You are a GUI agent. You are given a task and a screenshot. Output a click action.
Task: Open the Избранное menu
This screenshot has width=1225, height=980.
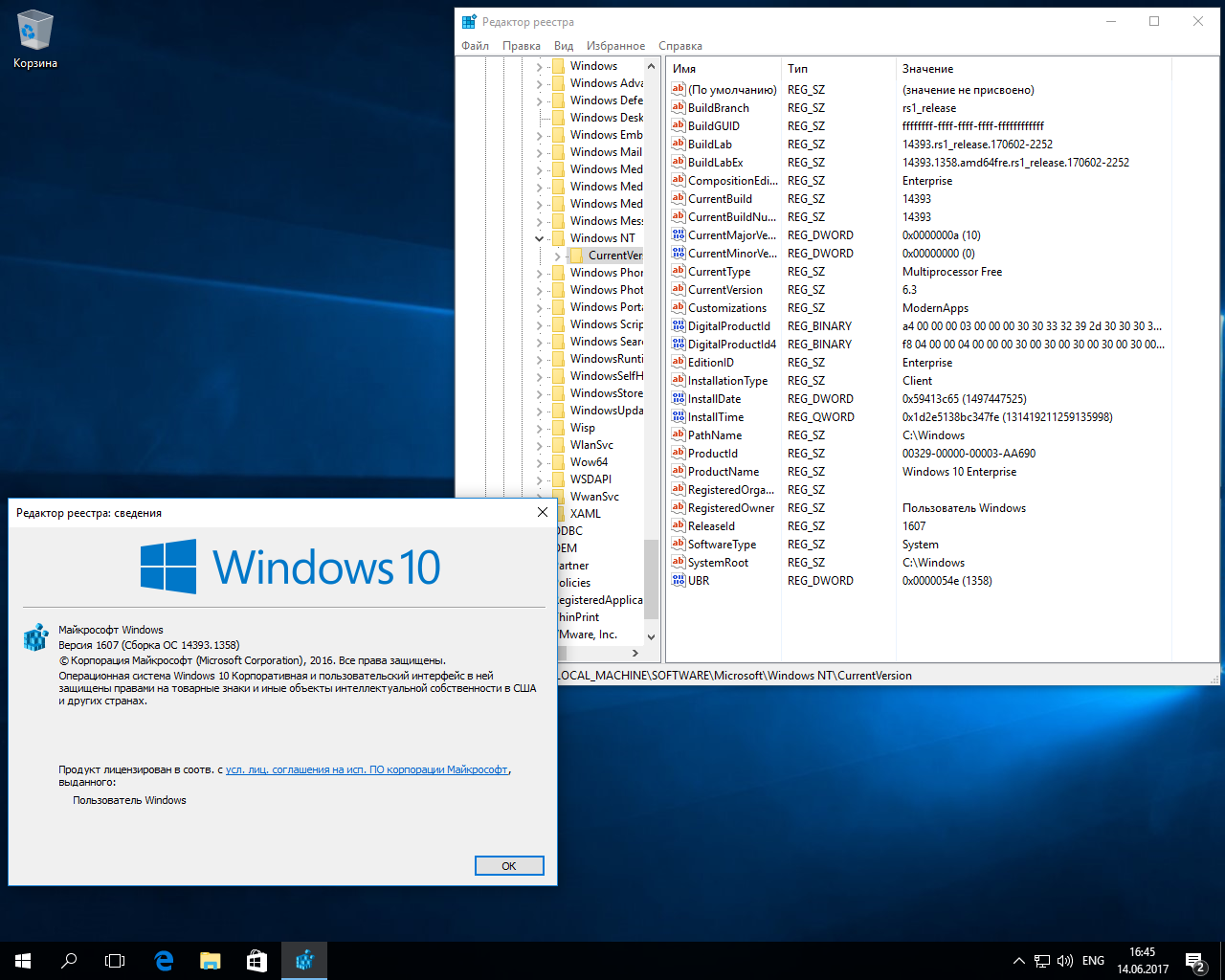pos(615,45)
